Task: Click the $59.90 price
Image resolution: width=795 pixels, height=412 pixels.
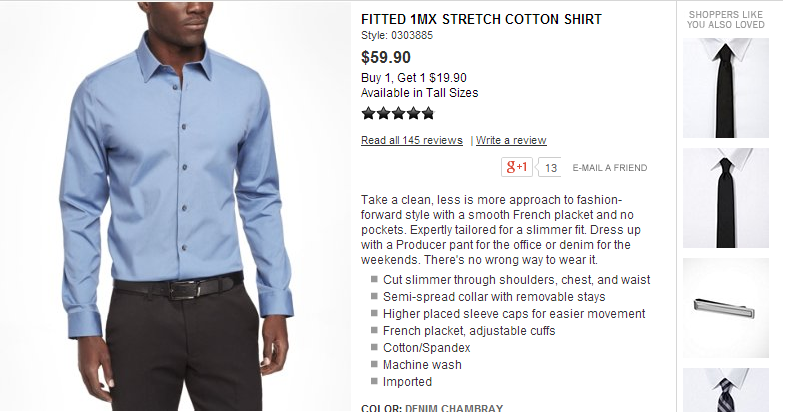Action: tap(386, 57)
